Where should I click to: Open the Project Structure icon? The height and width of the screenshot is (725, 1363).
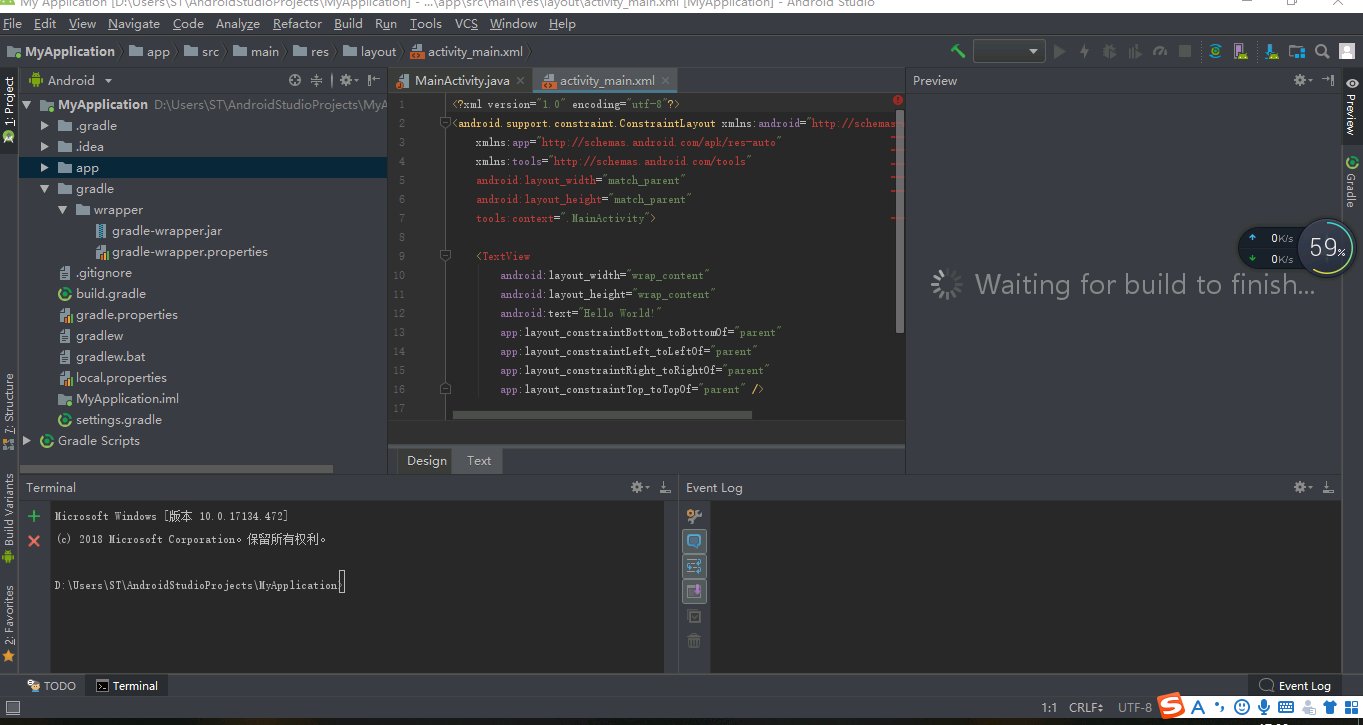(x=1297, y=51)
